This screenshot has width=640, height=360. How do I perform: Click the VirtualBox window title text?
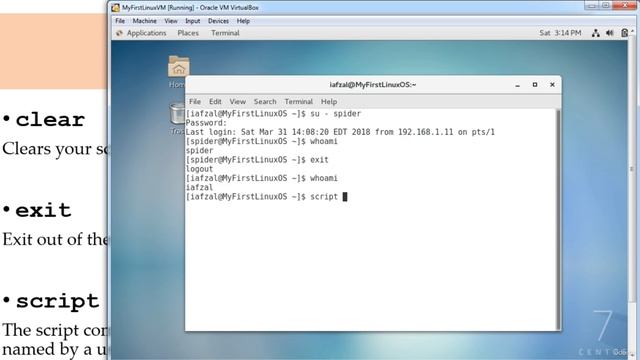[x=190, y=7]
